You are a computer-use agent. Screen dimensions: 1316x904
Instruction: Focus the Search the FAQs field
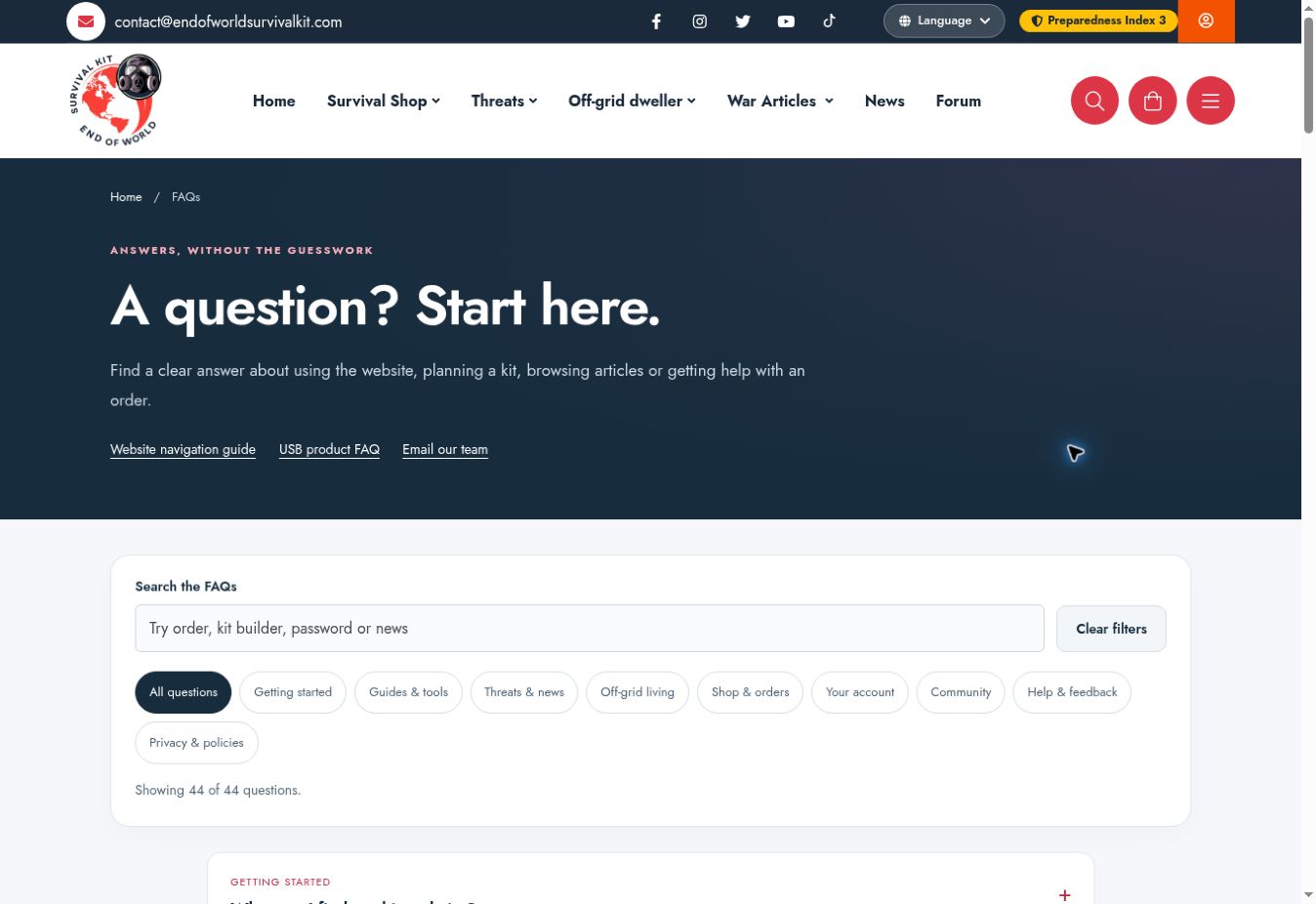[x=590, y=629]
